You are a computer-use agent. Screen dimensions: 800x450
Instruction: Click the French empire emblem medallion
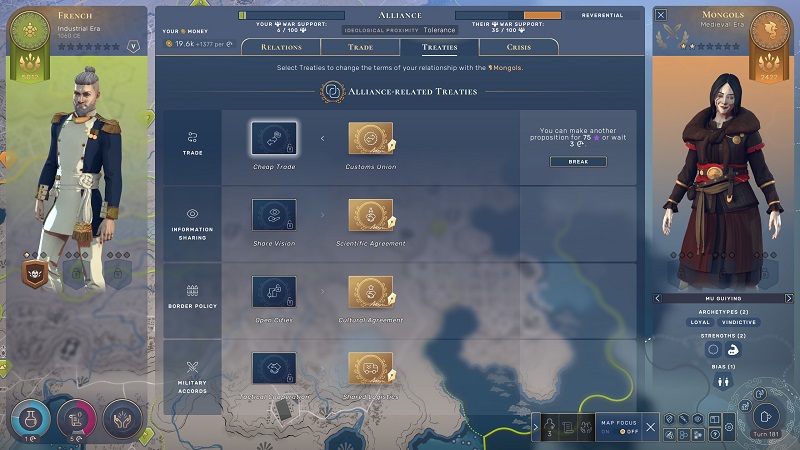click(x=30, y=30)
